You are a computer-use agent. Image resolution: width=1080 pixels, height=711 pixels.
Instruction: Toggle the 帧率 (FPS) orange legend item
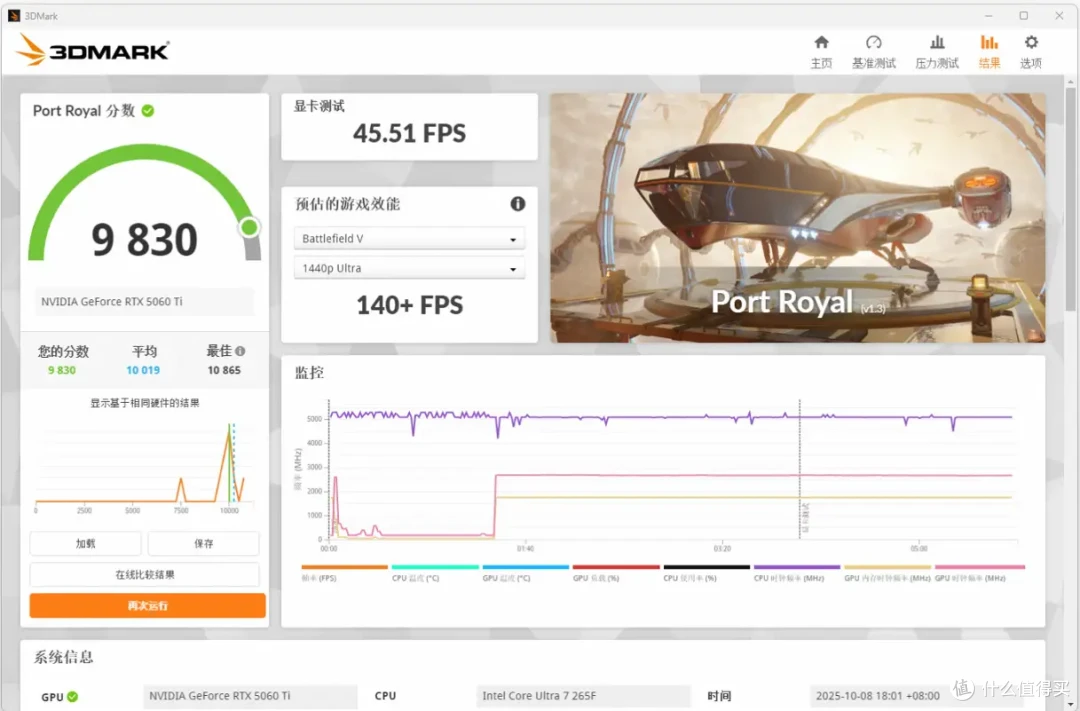[344, 573]
